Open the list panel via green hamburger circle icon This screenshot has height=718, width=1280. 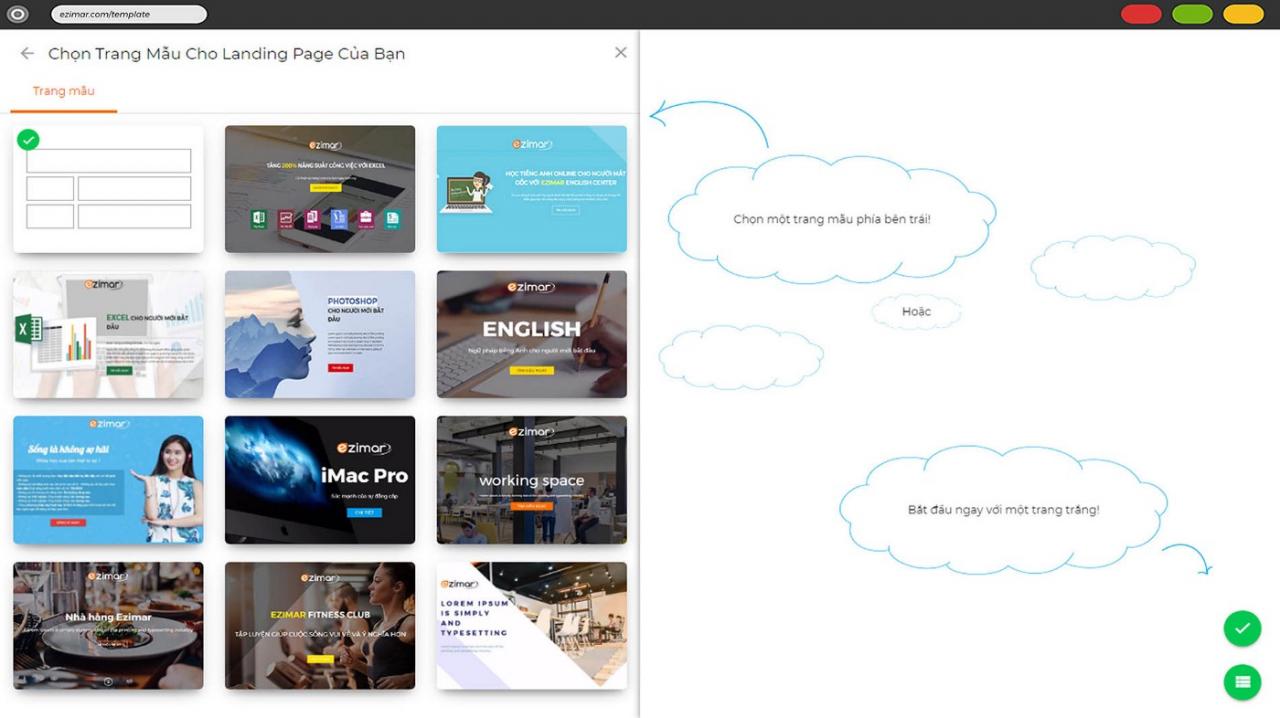pos(1242,682)
